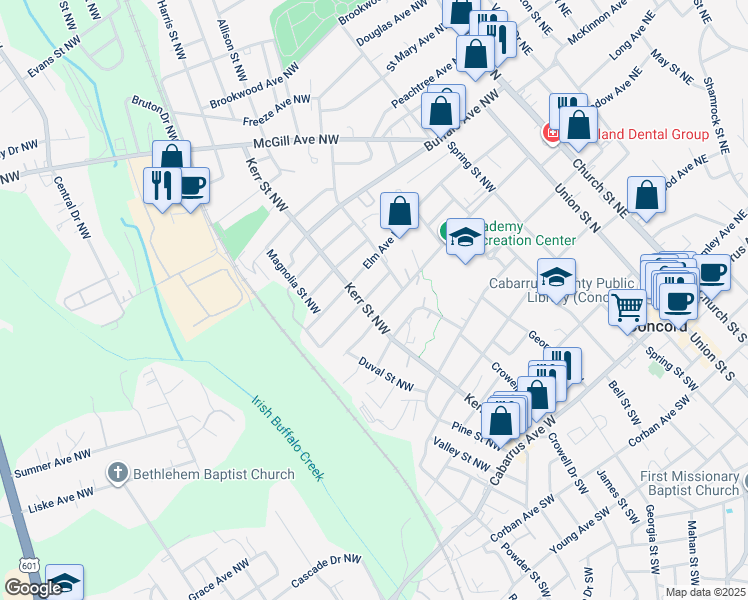The image size is (748, 600).
Task: Click the shopping bag marker near Crowell Dr
Action: pyautogui.click(x=537, y=395)
